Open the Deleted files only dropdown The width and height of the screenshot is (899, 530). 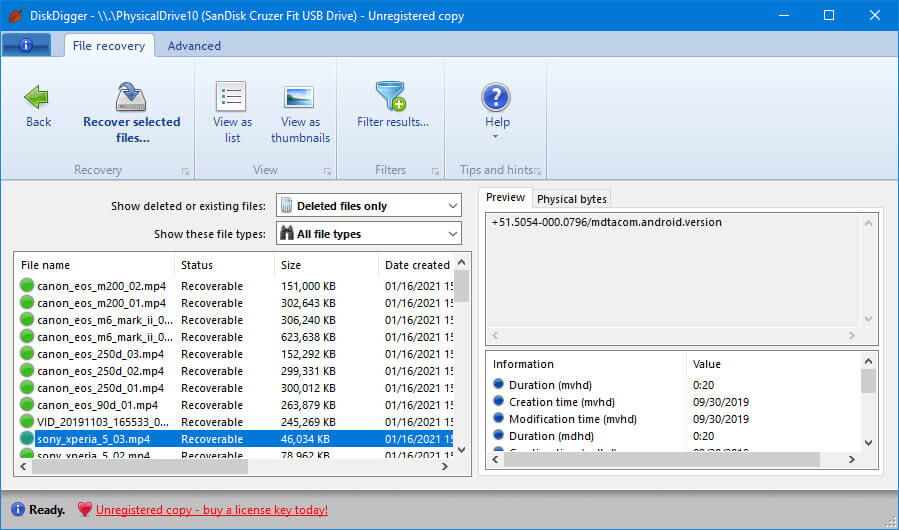[369, 205]
